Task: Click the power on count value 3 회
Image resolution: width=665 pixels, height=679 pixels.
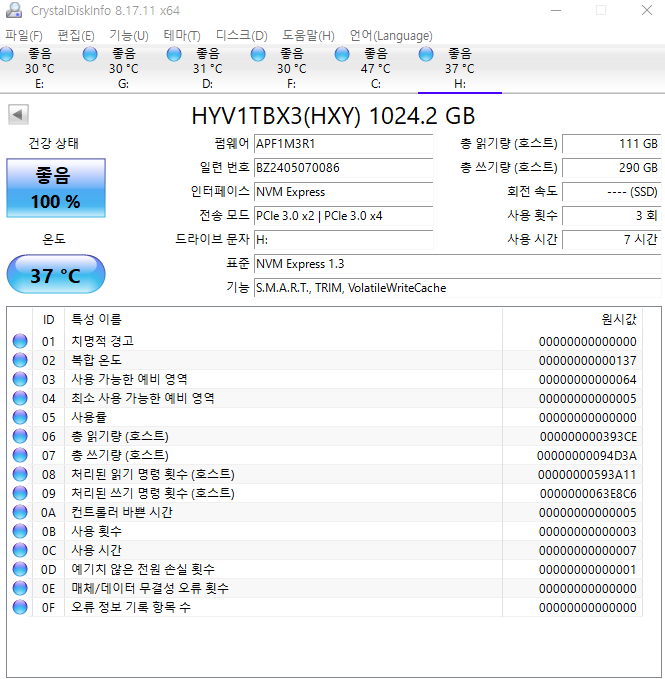Action: [x=612, y=216]
